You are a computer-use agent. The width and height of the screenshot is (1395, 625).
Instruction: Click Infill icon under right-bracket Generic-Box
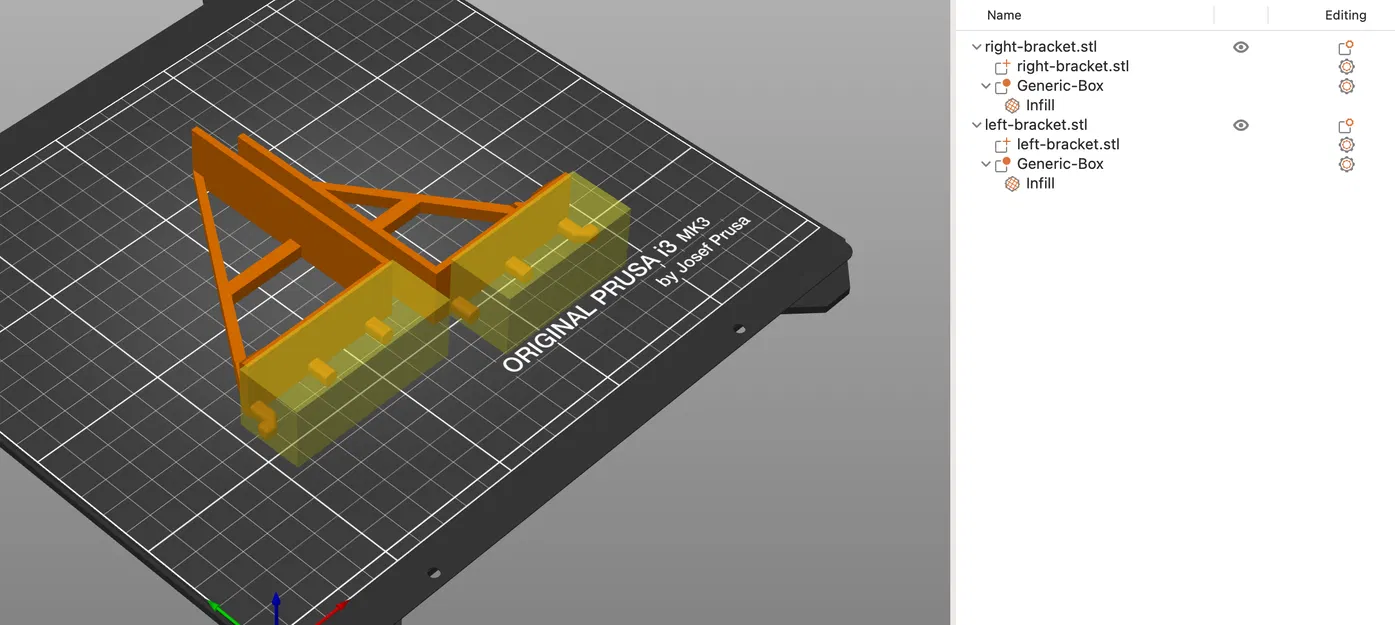pyautogui.click(x=1012, y=105)
